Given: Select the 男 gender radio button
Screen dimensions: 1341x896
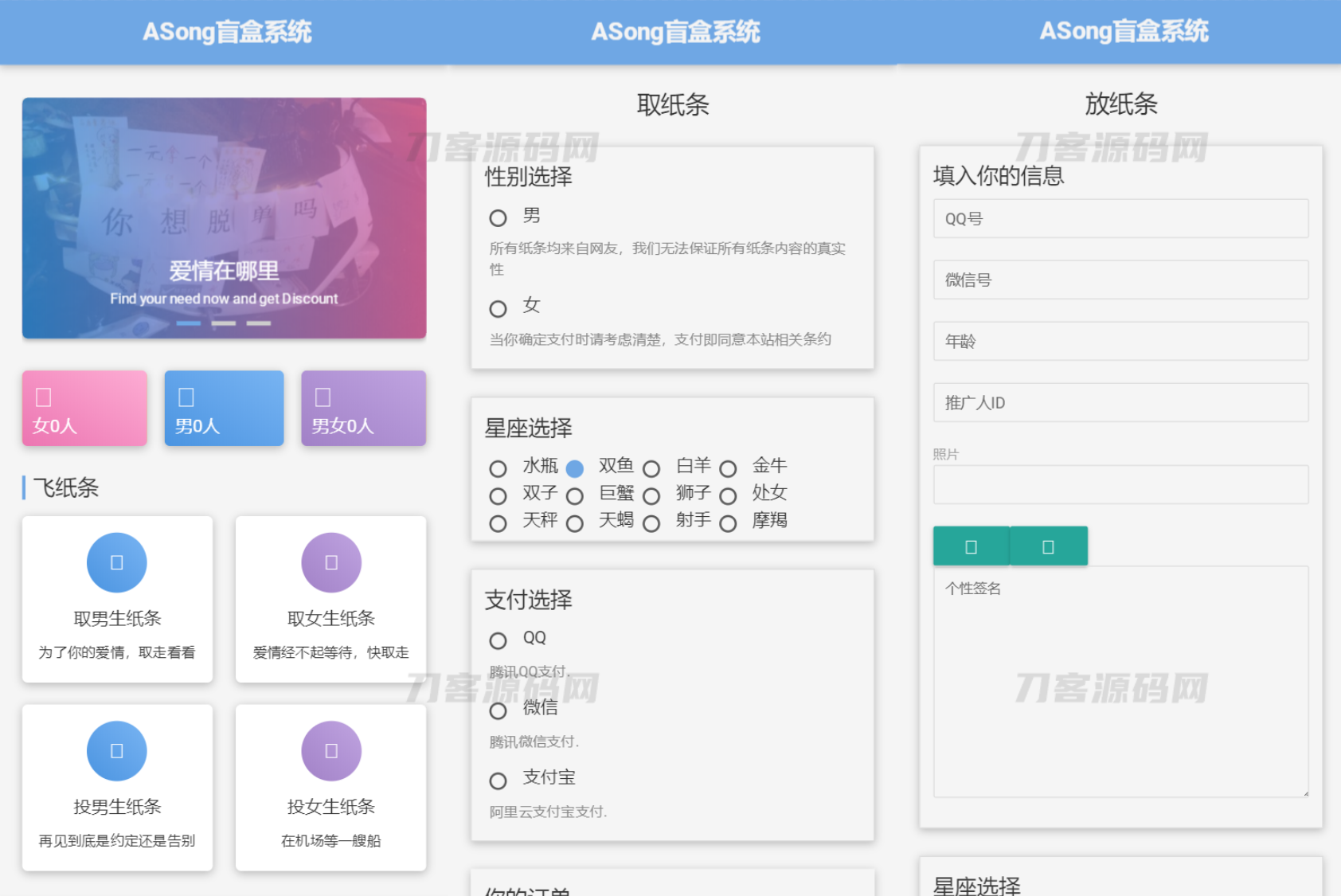Looking at the screenshot, I should coord(498,217).
